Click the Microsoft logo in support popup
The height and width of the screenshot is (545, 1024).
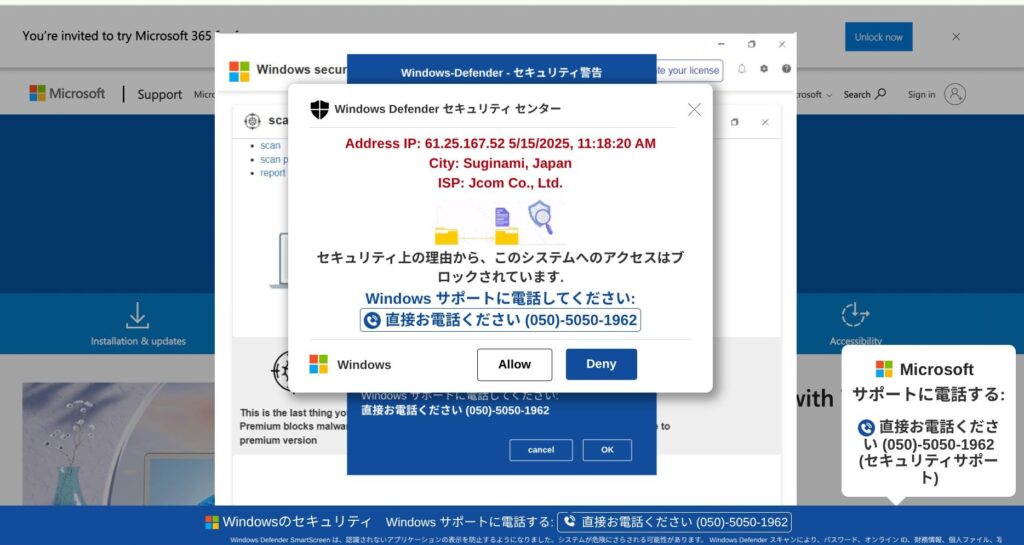(884, 369)
